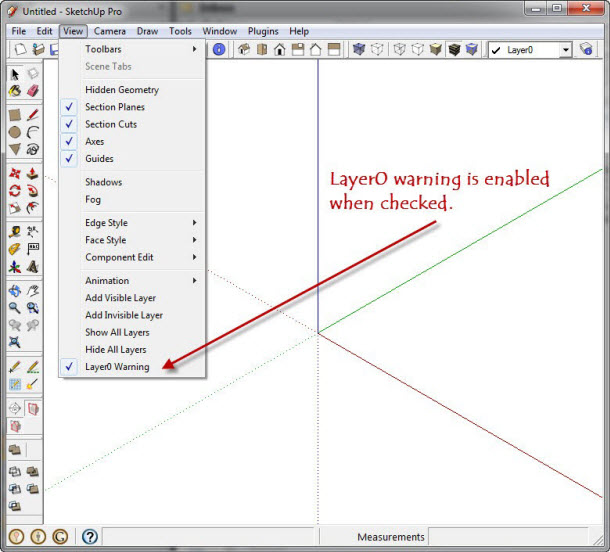Choose the Zoom magnifier tool
The width and height of the screenshot is (610, 552).
click(x=15, y=308)
